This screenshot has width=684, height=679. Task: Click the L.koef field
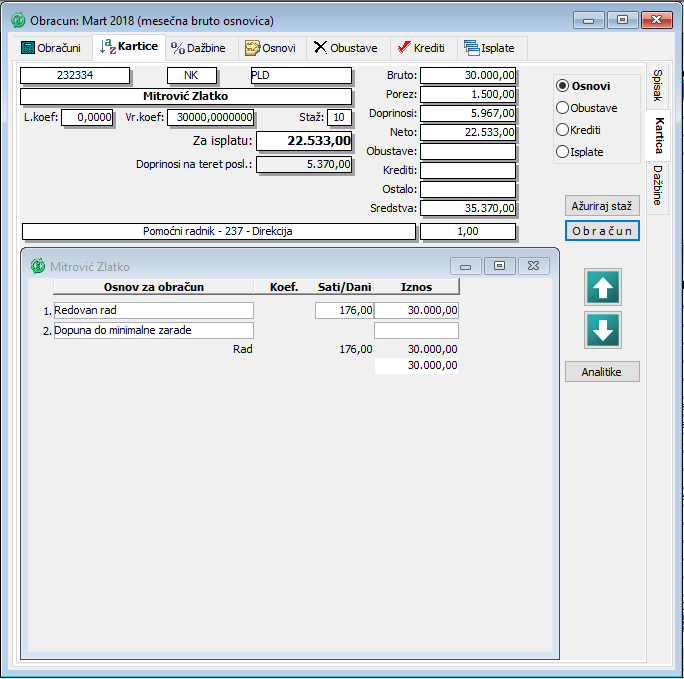pos(87,117)
